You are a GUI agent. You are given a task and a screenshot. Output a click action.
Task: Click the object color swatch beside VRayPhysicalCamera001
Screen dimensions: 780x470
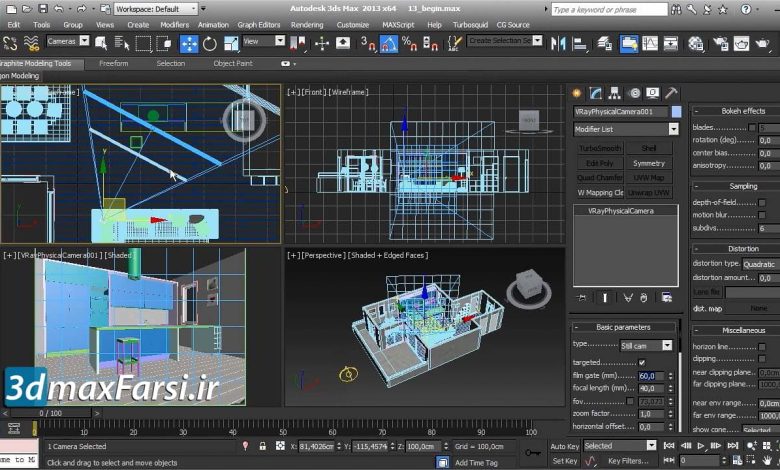point(676,112)
